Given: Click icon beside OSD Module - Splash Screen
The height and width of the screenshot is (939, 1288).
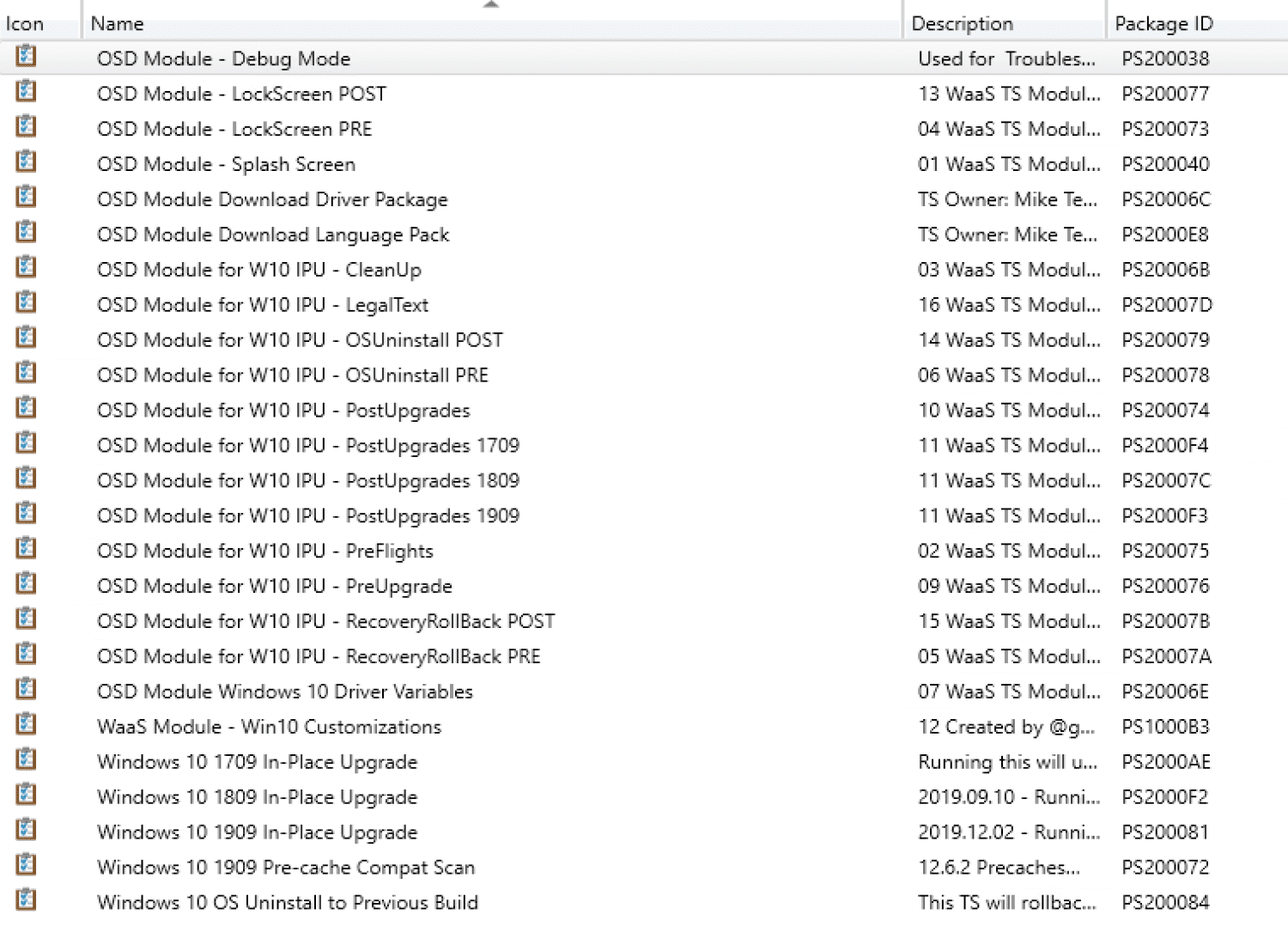Looking at the screenshot, I should [26, 162].
